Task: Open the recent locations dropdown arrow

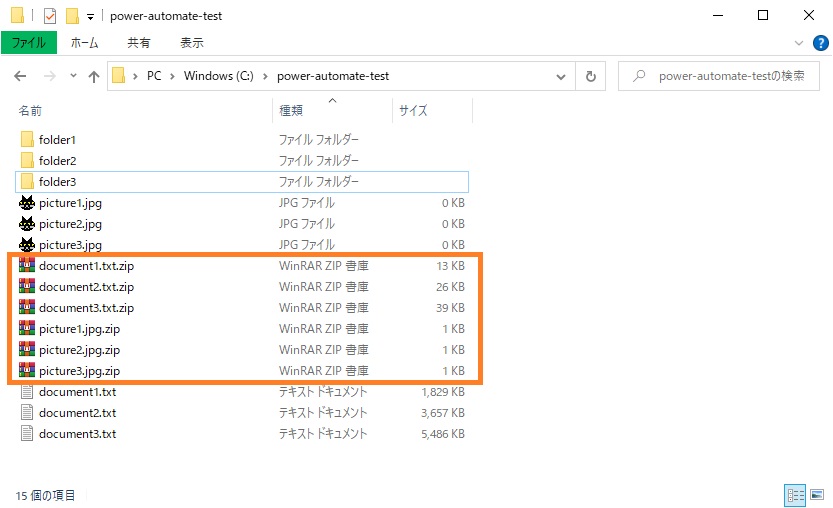Action: [73, 76]
